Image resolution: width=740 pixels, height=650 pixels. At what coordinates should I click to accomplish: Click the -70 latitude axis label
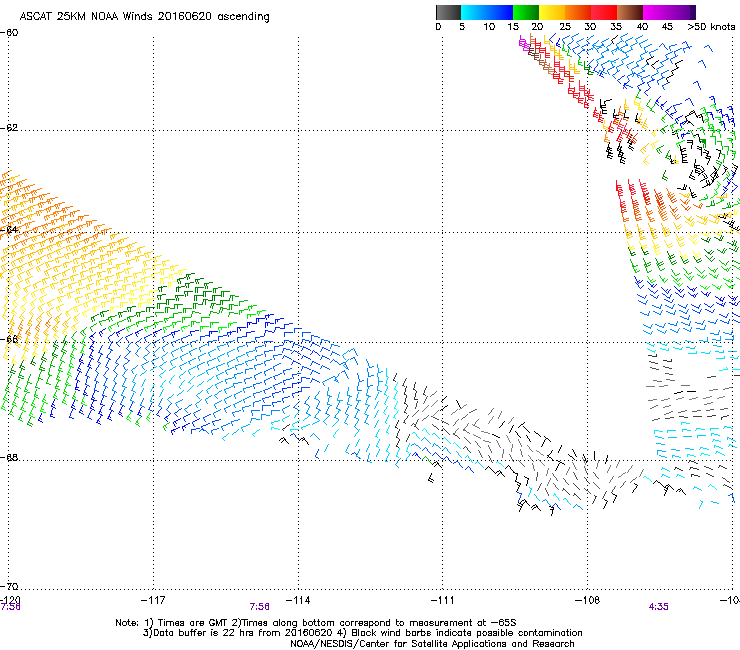(9, 586)
